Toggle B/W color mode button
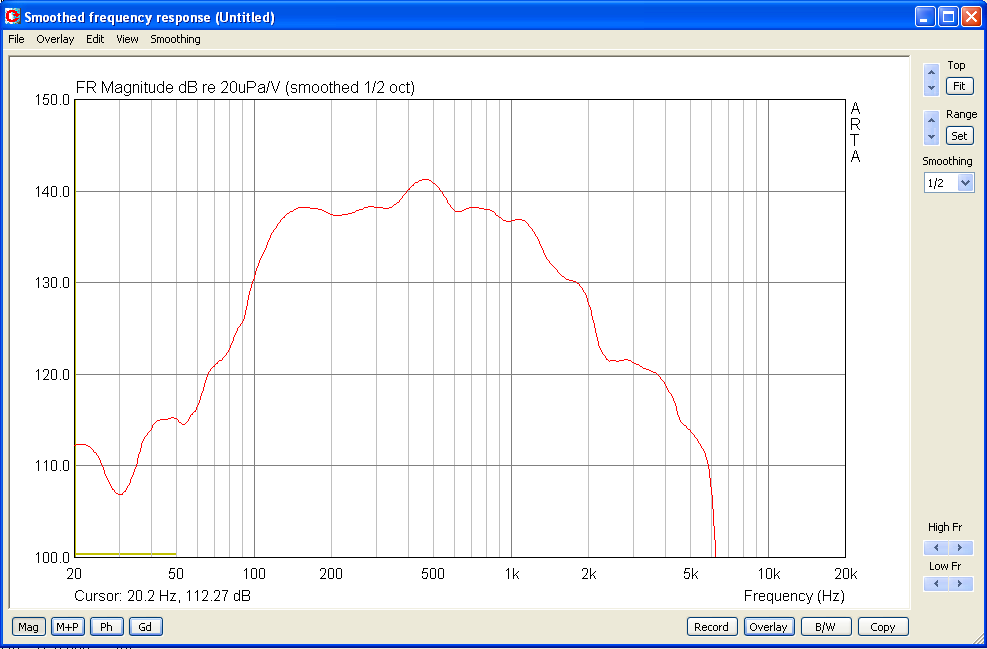The height and width of the screenshot is (649, 987). (x=825, y=627)
